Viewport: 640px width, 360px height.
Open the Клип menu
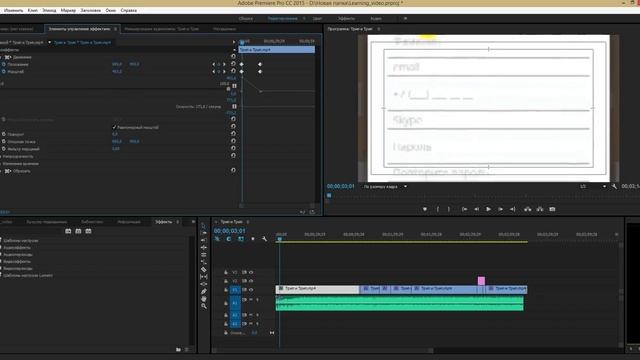(x=33, y=10)
